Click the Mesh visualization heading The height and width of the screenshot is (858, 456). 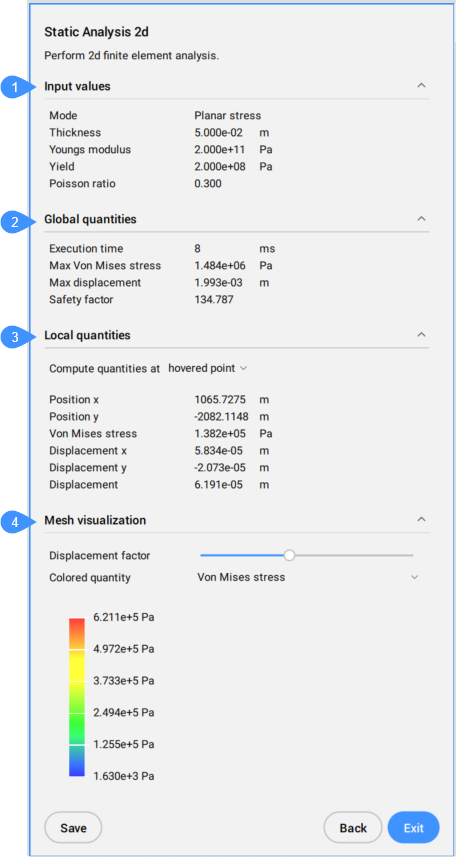95,520
